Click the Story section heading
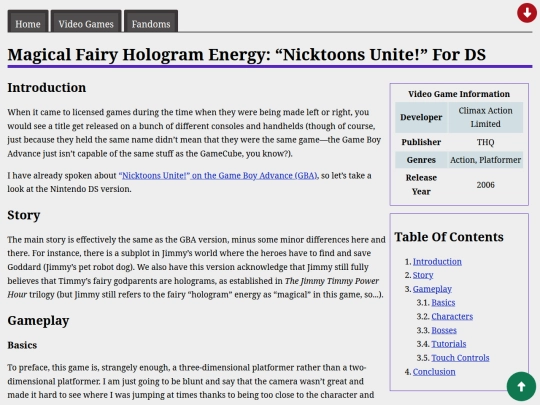The width and height of the screenshot is (540, 405). point(24,215)
